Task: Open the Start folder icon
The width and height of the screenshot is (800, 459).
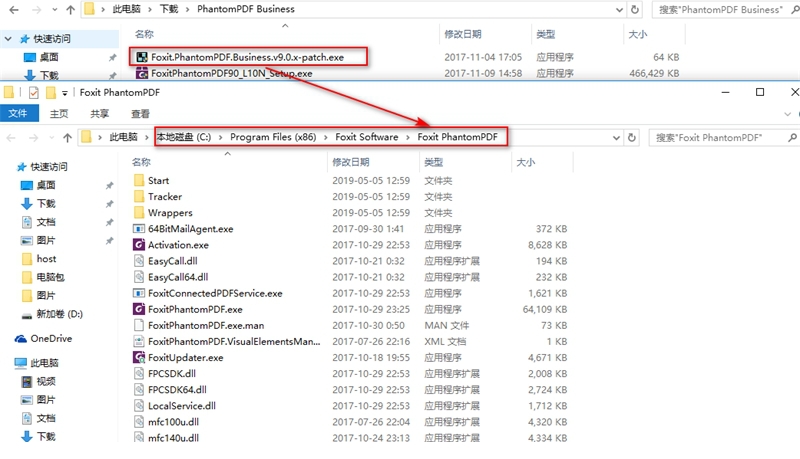Action: [139, 180]
